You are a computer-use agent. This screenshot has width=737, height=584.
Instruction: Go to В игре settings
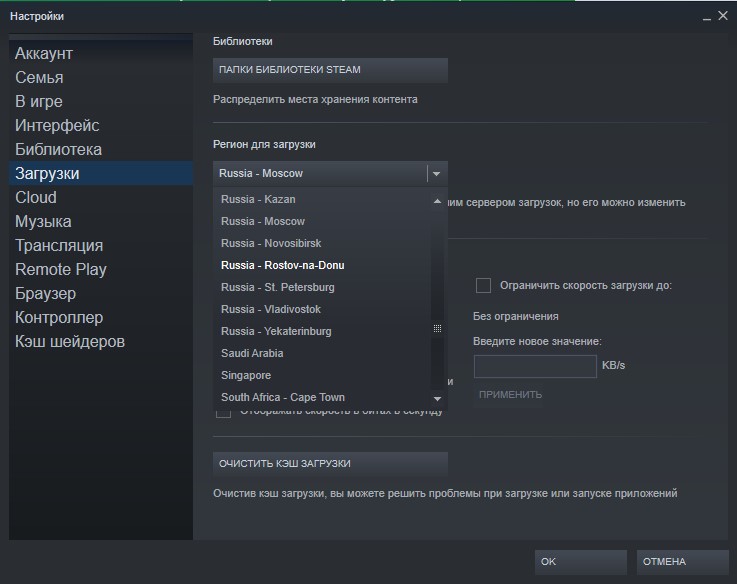click(x=101, y=101)
